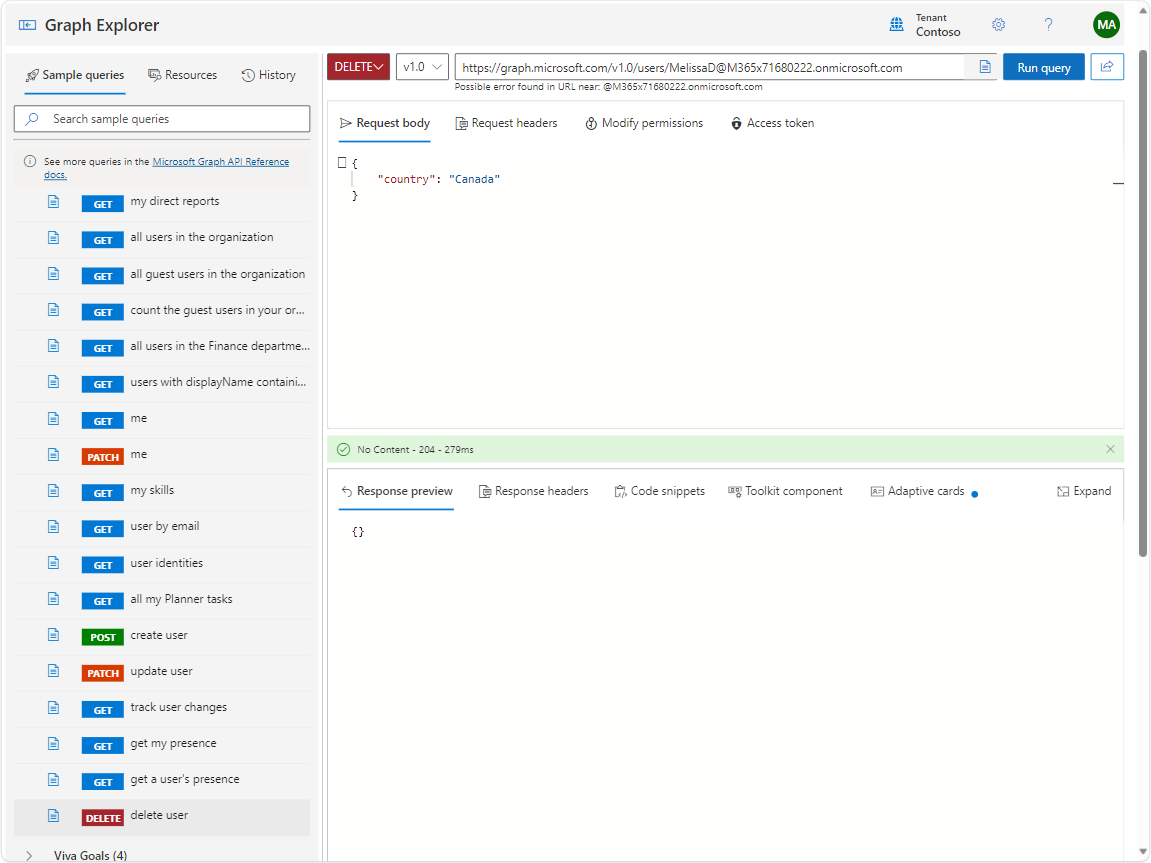This screenshot has height=863, width=1151.
Task: Open docs icon for 'create user' query
Action: [x=54, y=635]
